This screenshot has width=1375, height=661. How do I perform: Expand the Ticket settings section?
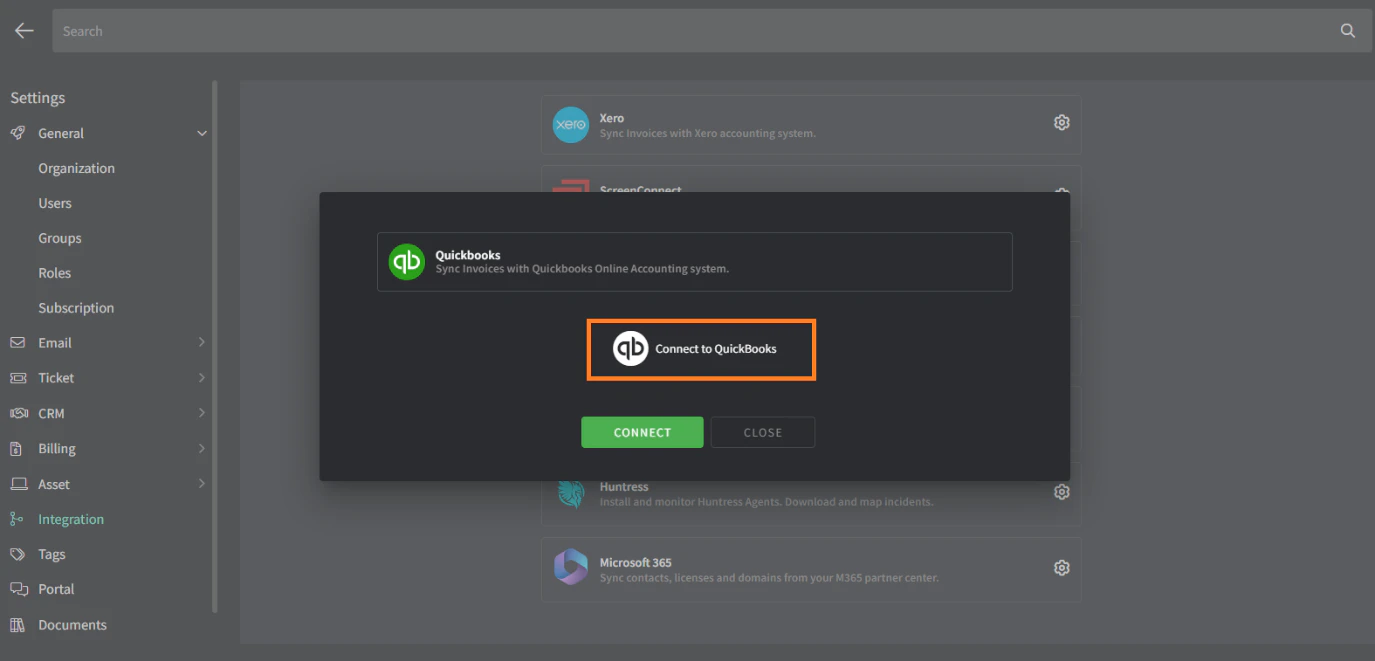point(202,377)
